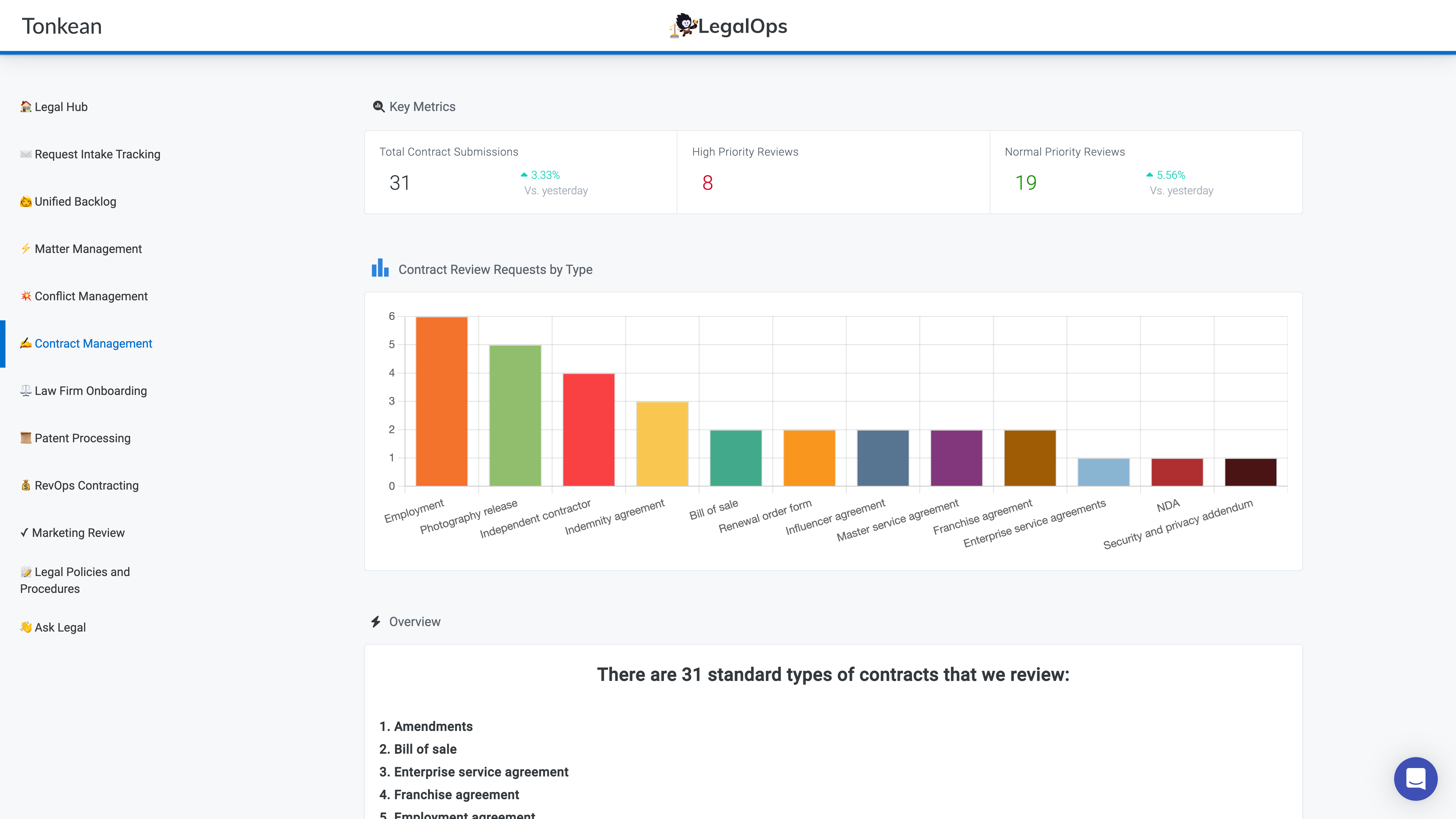Select the Normal Priority Reviews value 19

(1025, 182)
